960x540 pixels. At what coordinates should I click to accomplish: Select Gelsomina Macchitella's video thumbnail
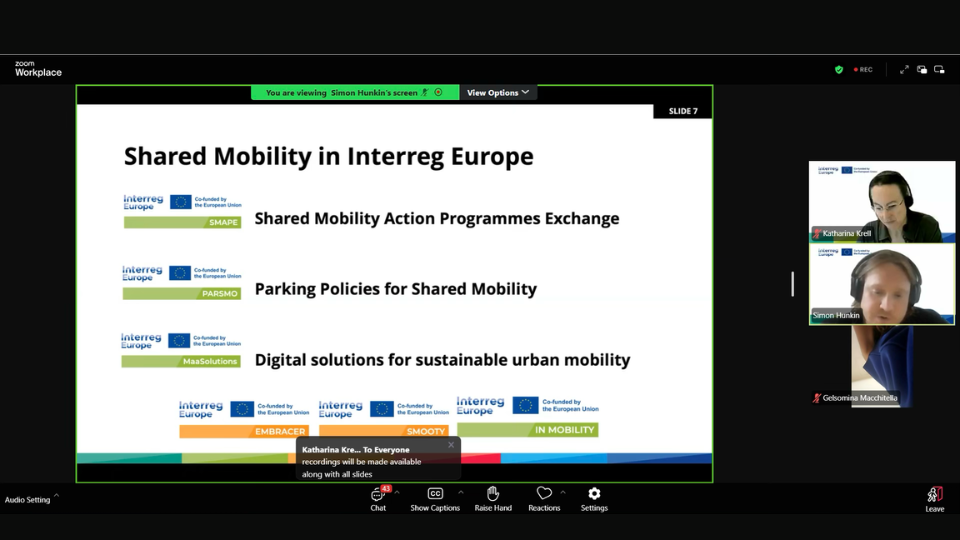(881, 366)
